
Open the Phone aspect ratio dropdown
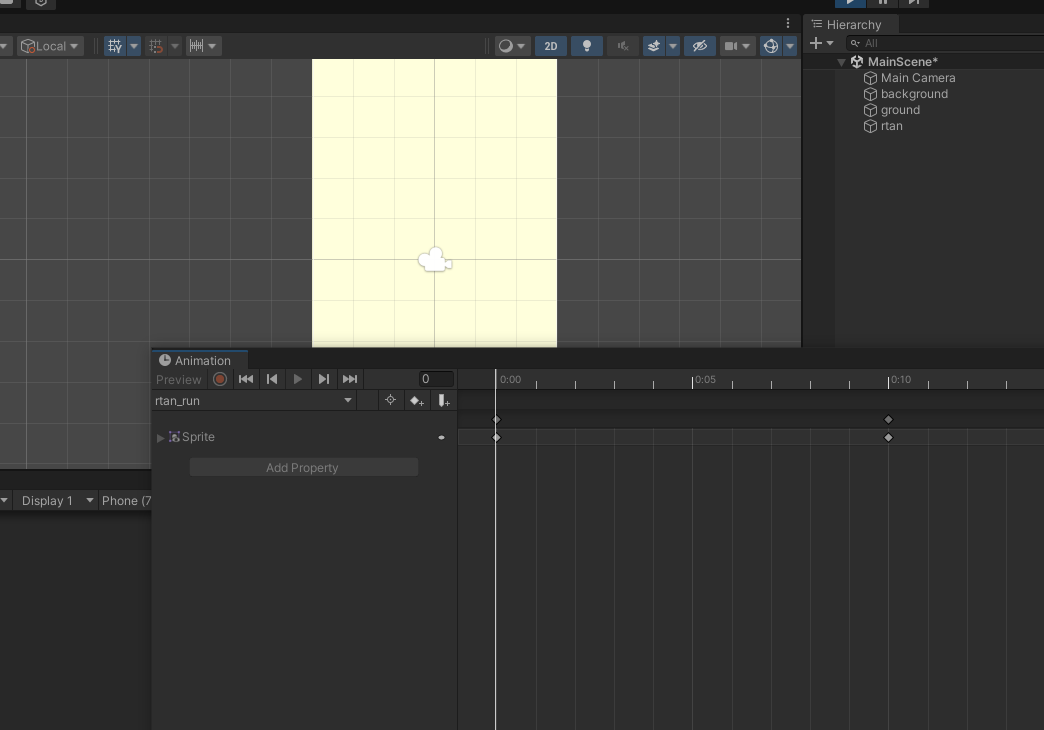[125, 501]
